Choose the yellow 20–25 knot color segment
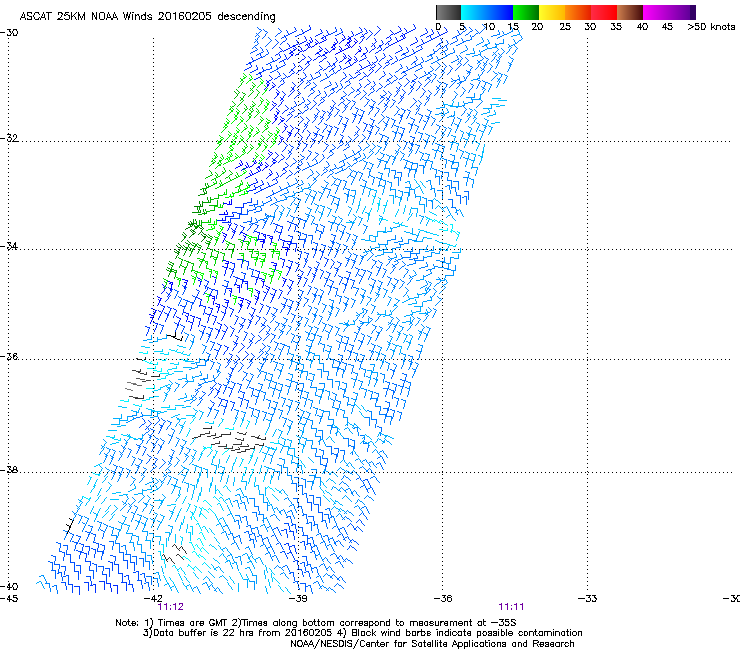740x650 pixels. coord(552,12)
